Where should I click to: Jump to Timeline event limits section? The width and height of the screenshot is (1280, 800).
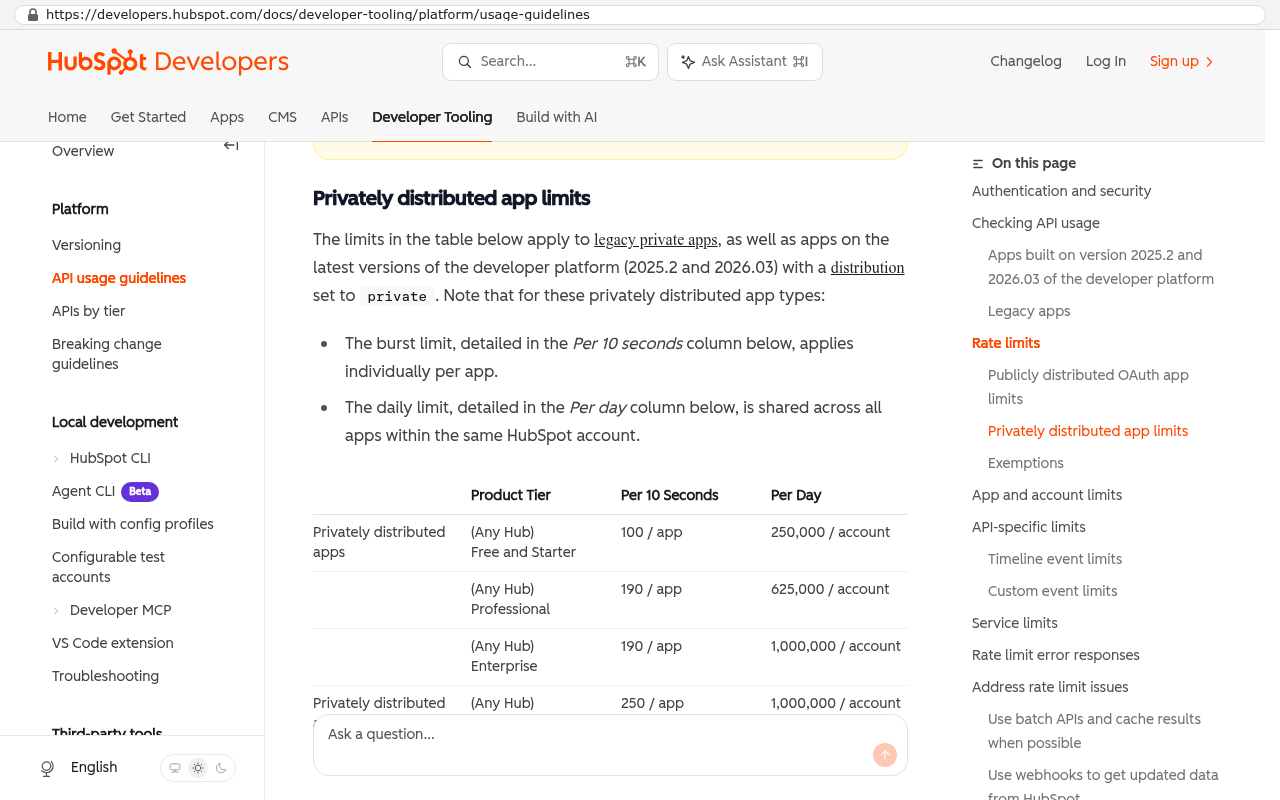tap(1055, 559)
